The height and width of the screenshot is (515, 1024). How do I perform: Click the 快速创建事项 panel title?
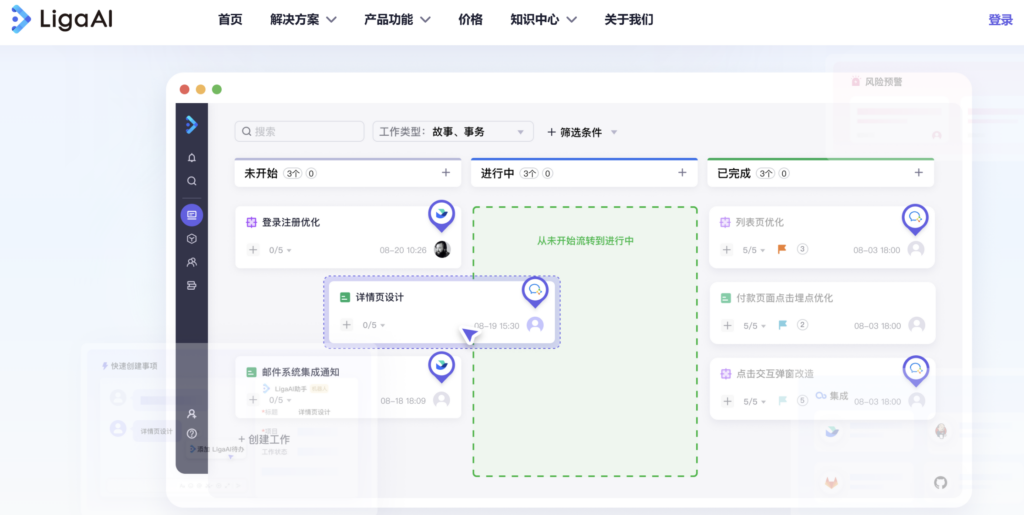click(134, 366)
